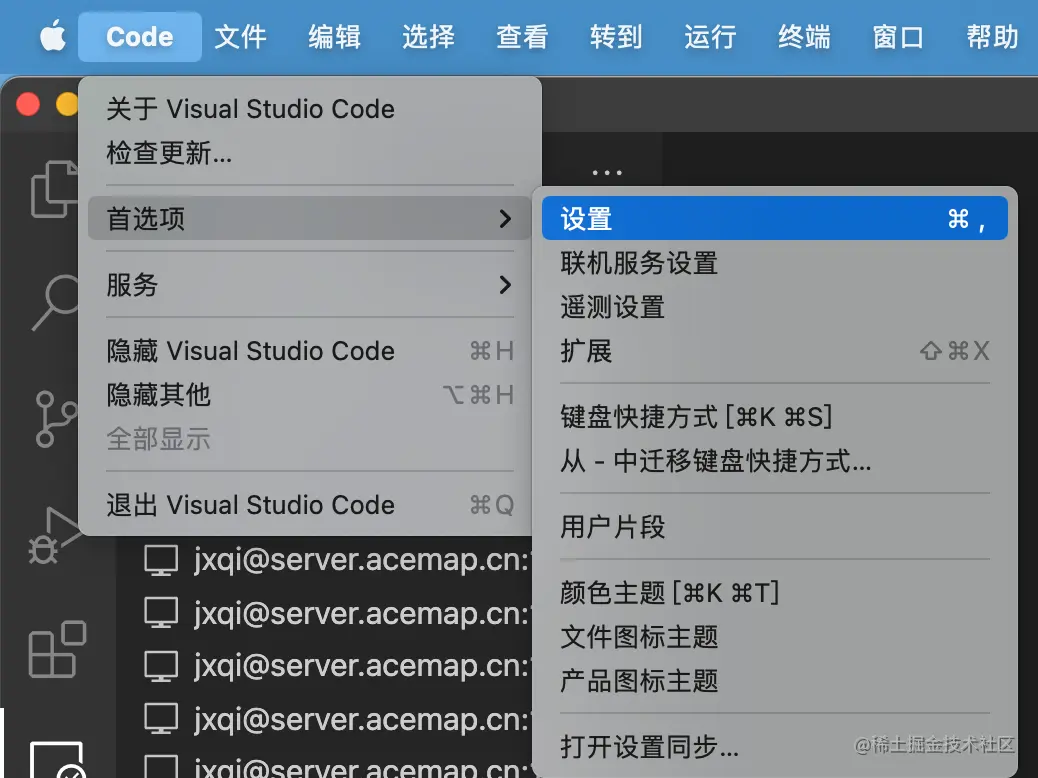Select 关于 Visual Studio Code

(x=310, y=109)
